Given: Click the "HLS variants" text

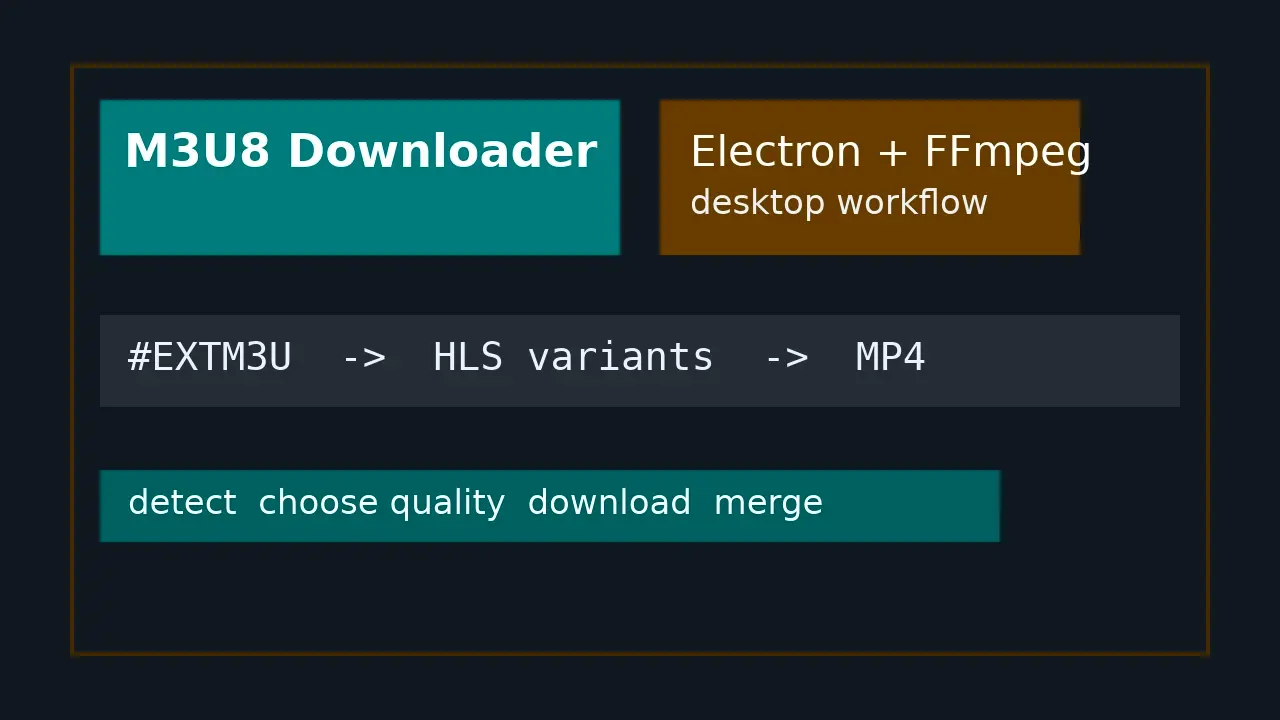Looking at the screenshot, I should 573,357.
